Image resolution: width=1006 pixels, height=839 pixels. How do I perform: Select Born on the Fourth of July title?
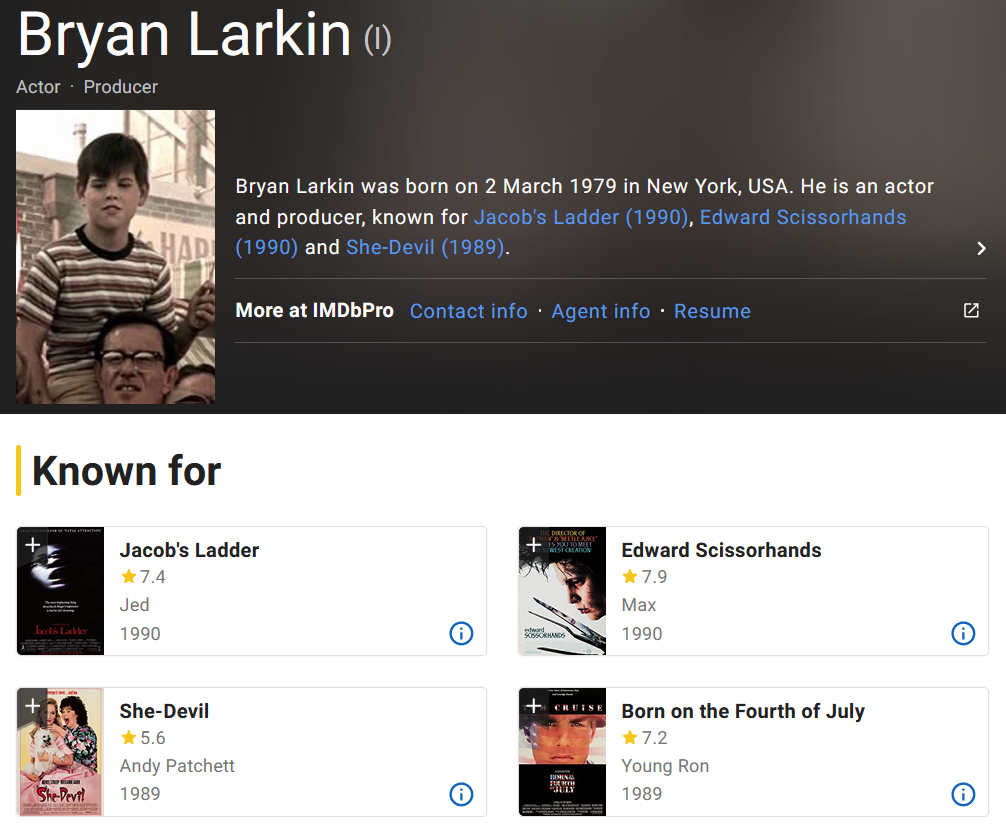coord(742,711)
